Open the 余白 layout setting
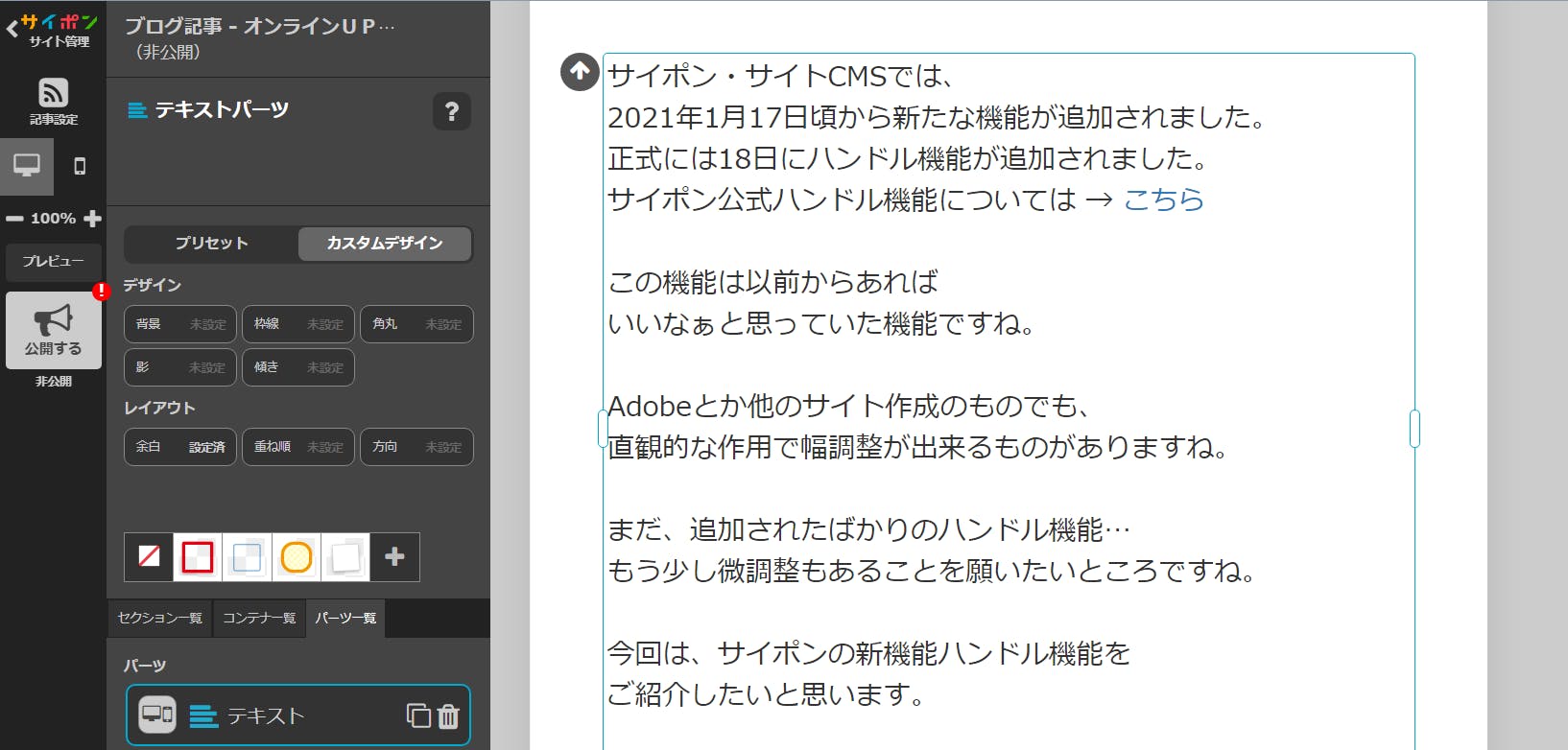This screenshot has width=1568, height=750. coord(180,447)
